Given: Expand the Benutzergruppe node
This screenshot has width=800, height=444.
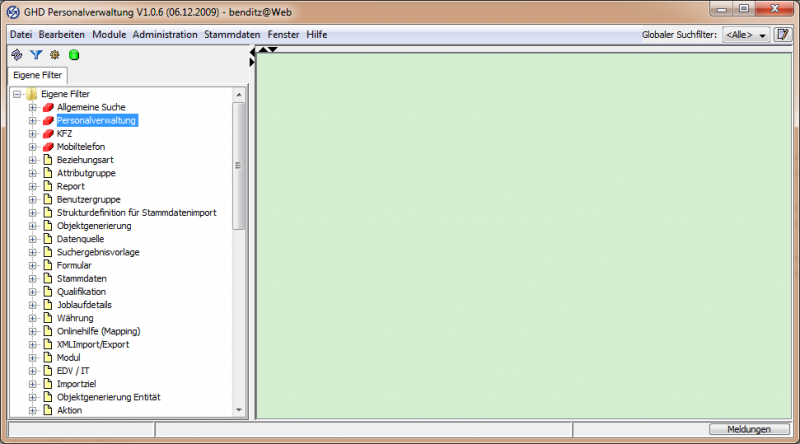Looking at the screenshot, I should [x=33, y=200].
